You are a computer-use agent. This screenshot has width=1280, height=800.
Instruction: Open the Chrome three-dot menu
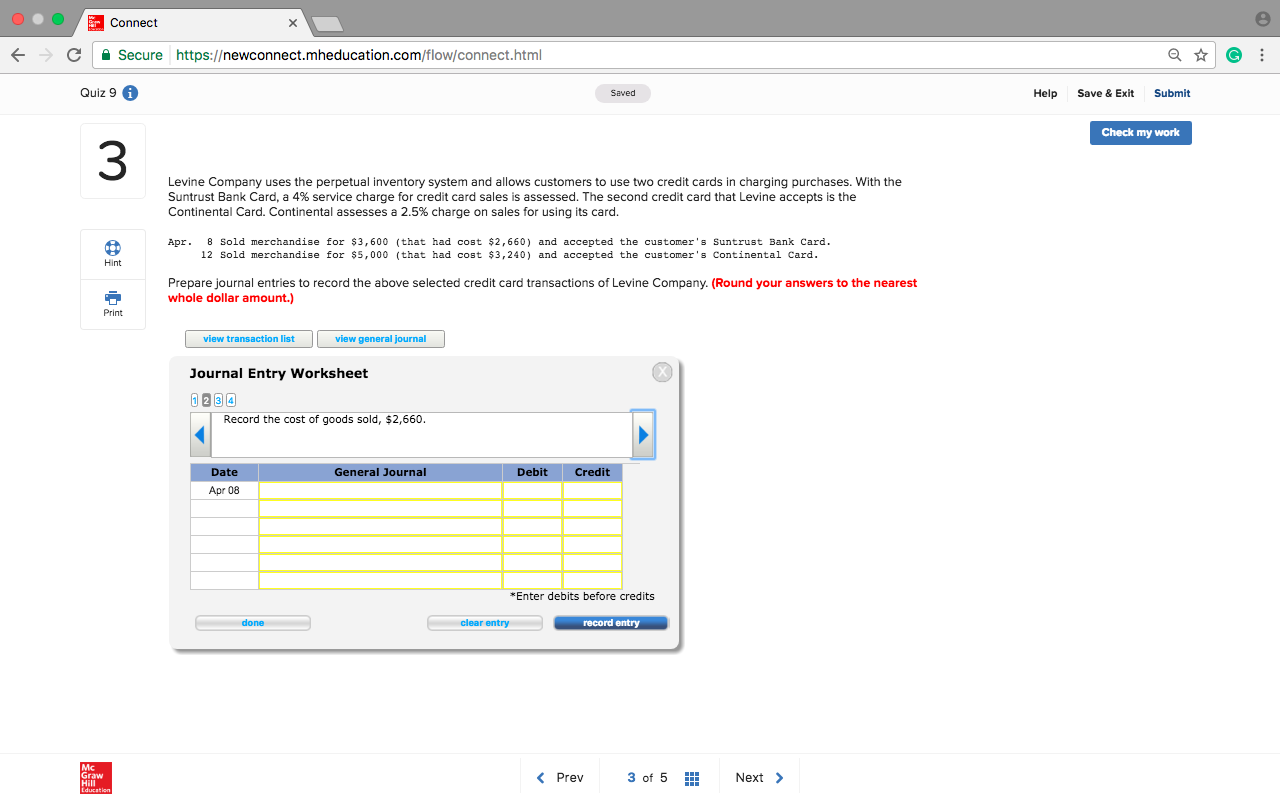click(x=1262, y=55)
